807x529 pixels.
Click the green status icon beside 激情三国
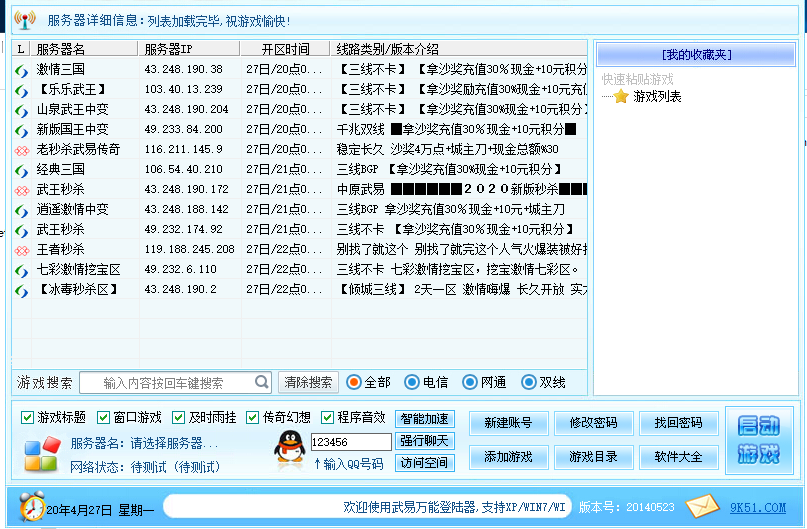click(21, 69)
